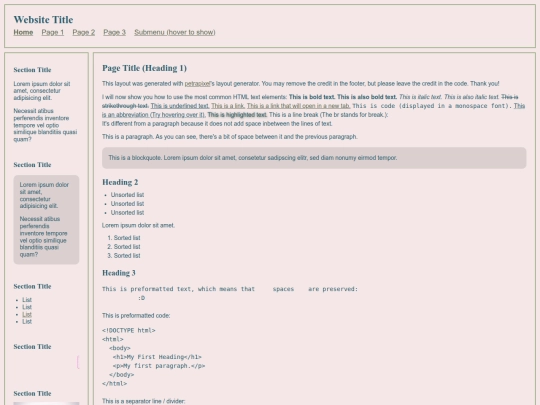The width and height of the screenshot is (540, 405).
Task: Click Submenu (hover to show) nav item
Action: (x=175, y=32)
